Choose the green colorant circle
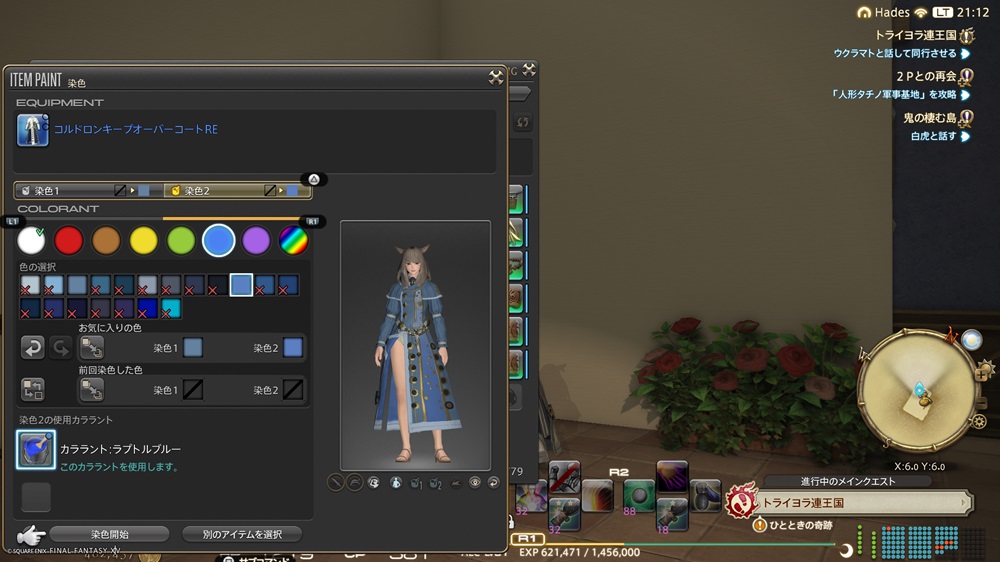Image resolution: width=1000 pixels, height=562 pixels. point(181,240)
